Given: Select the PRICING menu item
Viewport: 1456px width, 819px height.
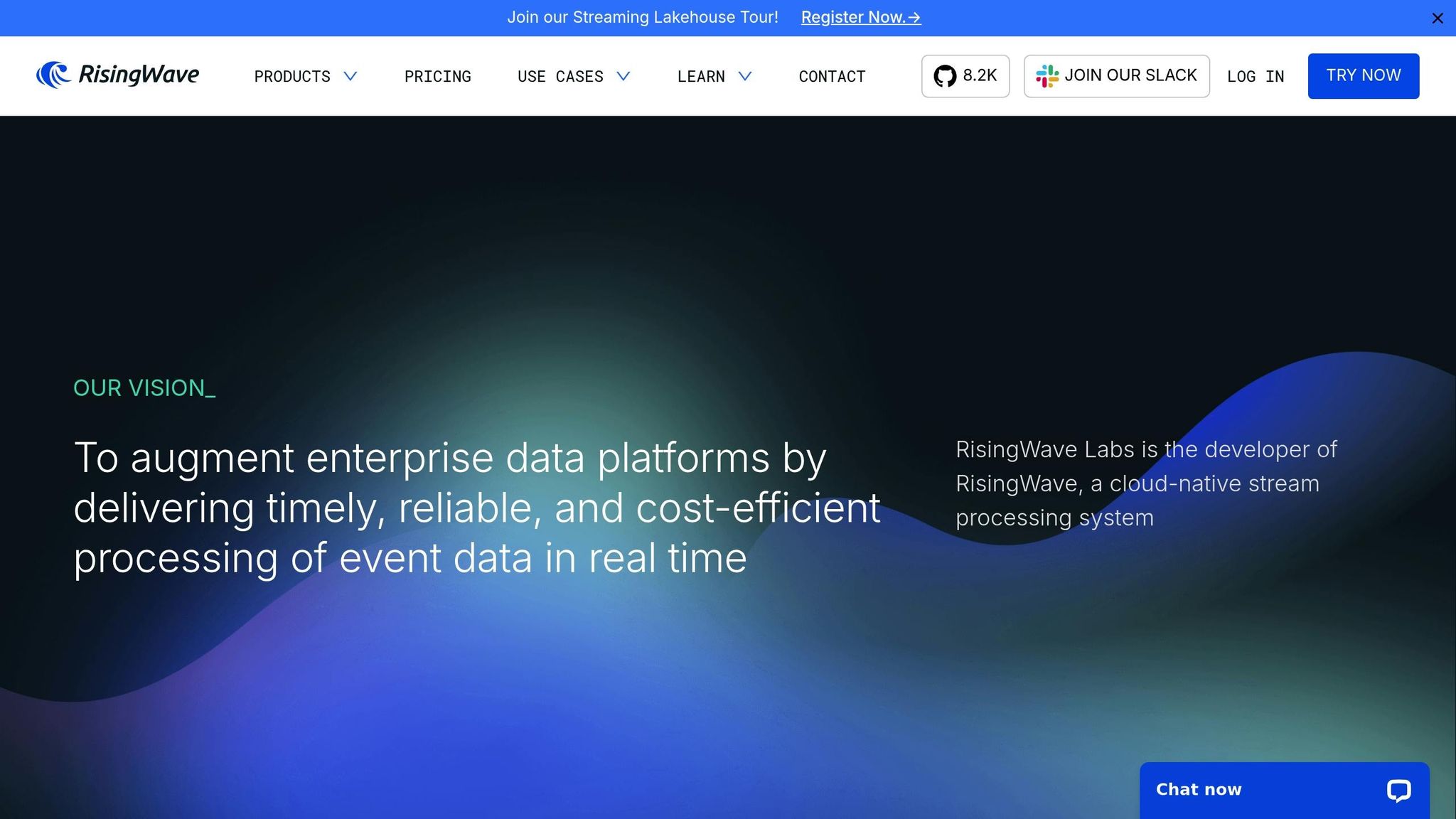Looking at the screenshot, I should tap(438, 76).
